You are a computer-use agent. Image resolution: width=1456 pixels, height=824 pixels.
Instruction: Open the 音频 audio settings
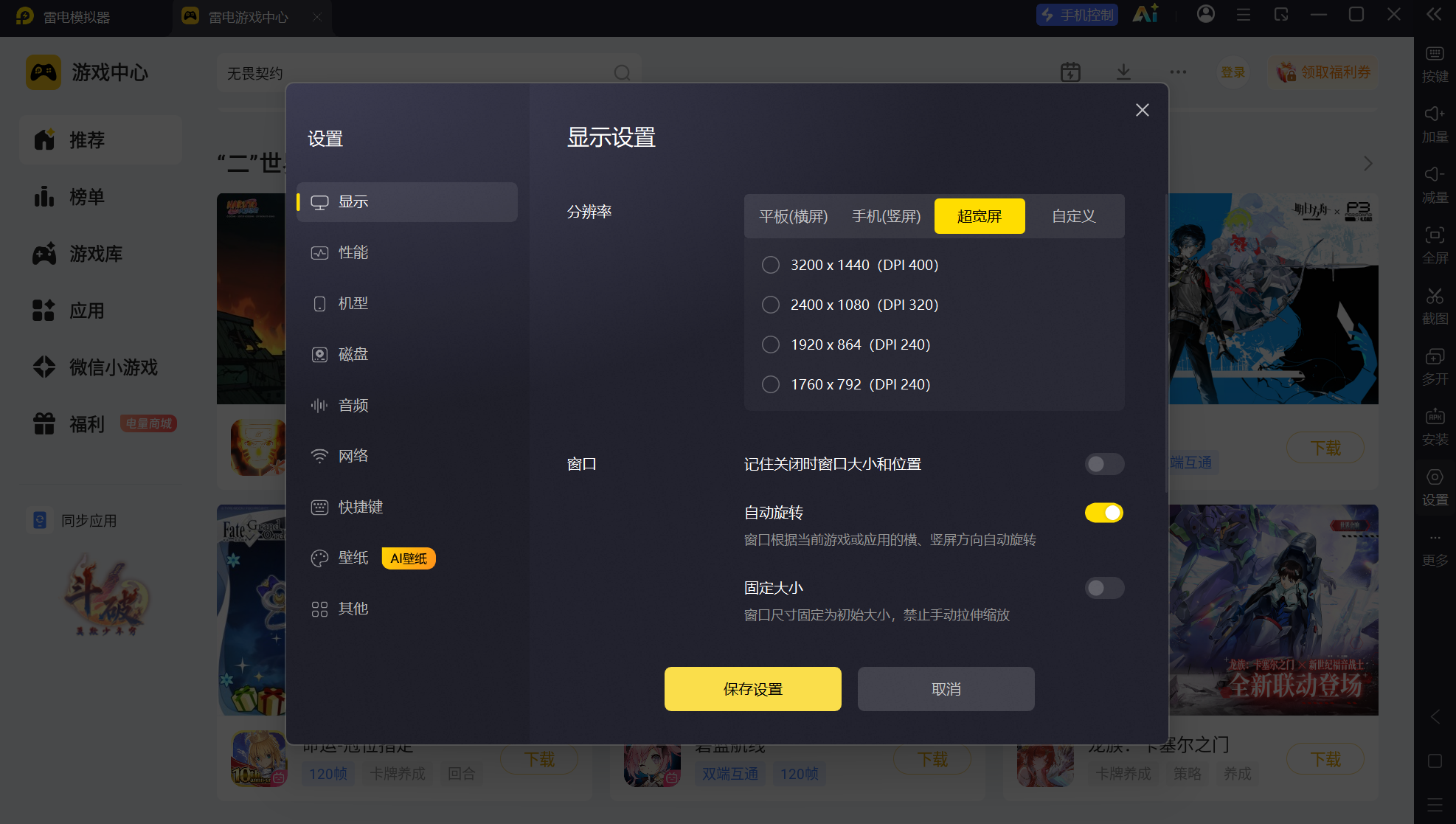coord(406,406)
